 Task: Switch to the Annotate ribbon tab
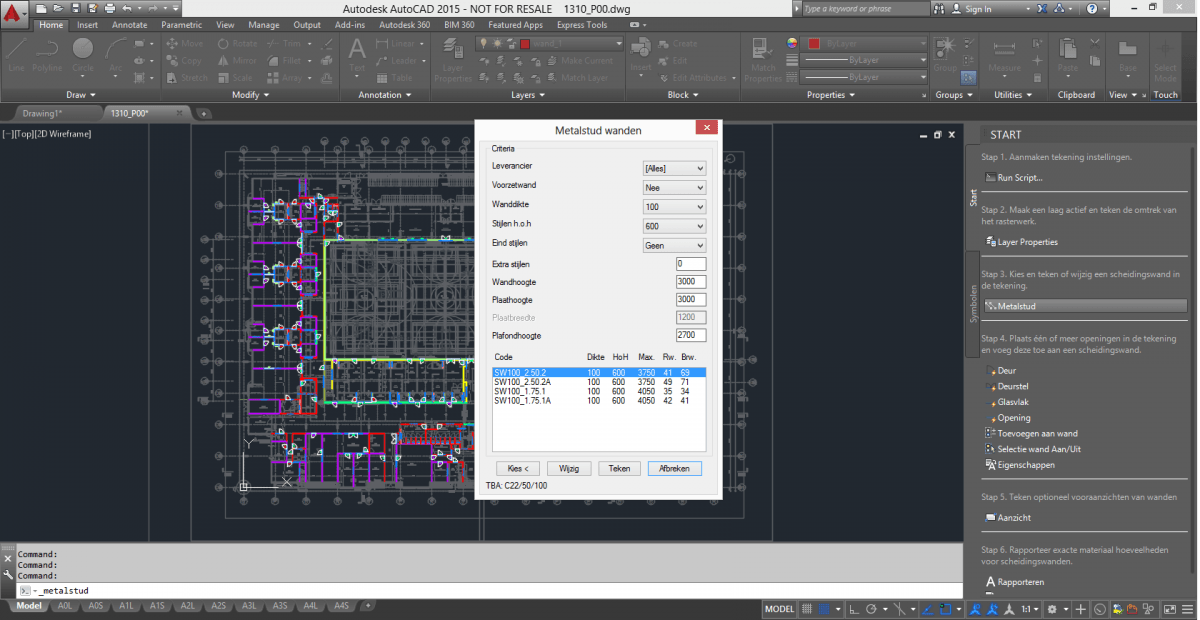click(129, 25)
